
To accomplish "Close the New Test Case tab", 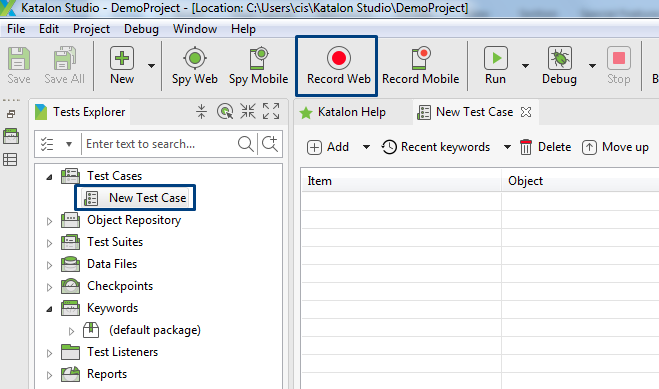I will (526, 112).
